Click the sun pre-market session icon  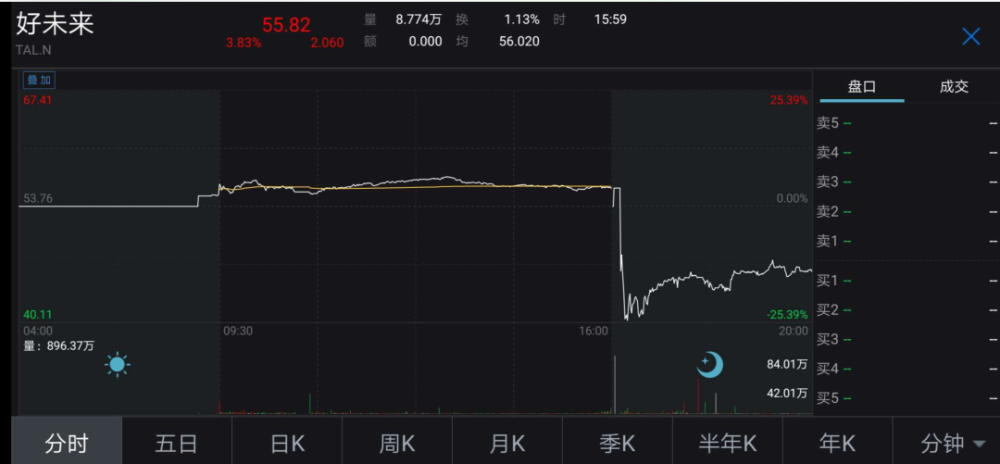coord(117,365)
